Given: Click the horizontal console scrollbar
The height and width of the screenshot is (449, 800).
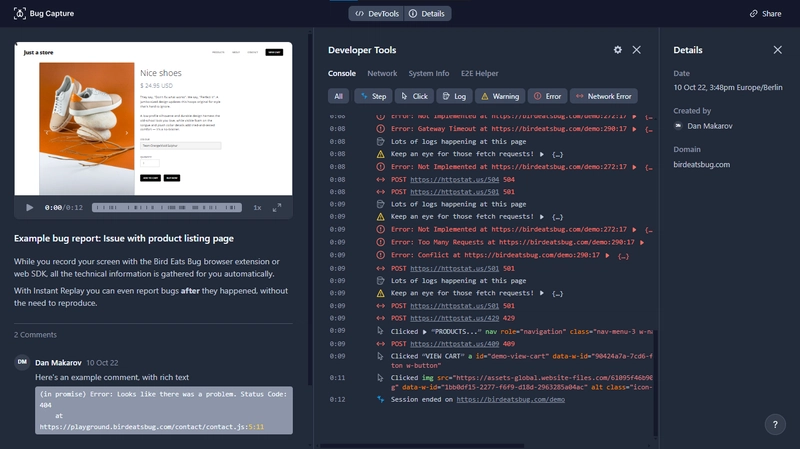Looking at the screenshot, I should pyautogui.click(x=422, y=445).
